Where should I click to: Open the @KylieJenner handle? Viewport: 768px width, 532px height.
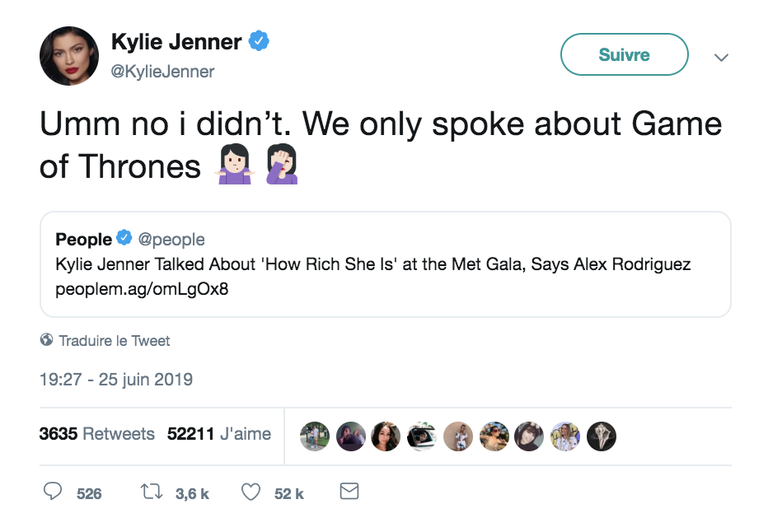(162, 71)
